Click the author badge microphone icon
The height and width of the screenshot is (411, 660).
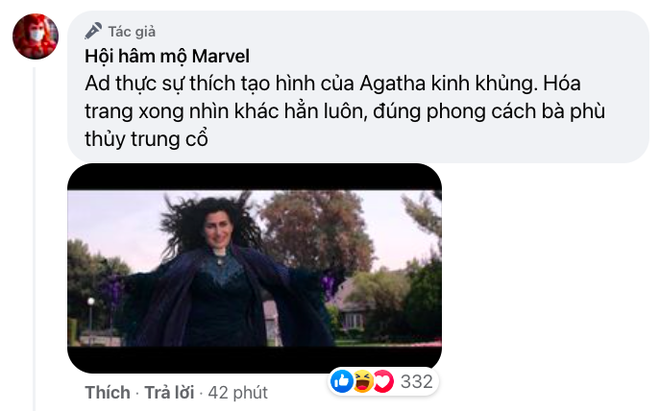[93, 31]
